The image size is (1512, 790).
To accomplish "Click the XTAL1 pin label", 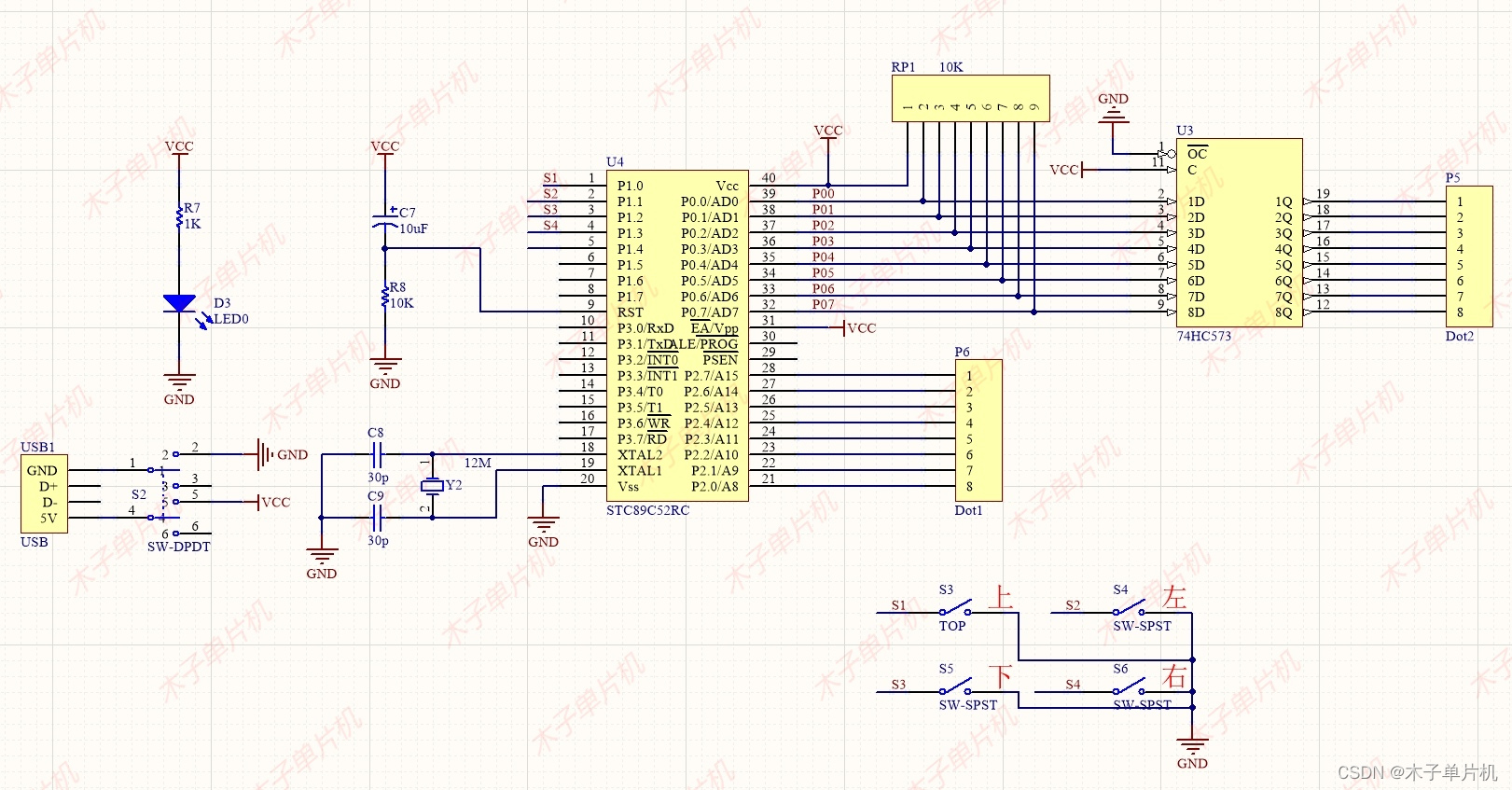I will (x=640, y=471).
